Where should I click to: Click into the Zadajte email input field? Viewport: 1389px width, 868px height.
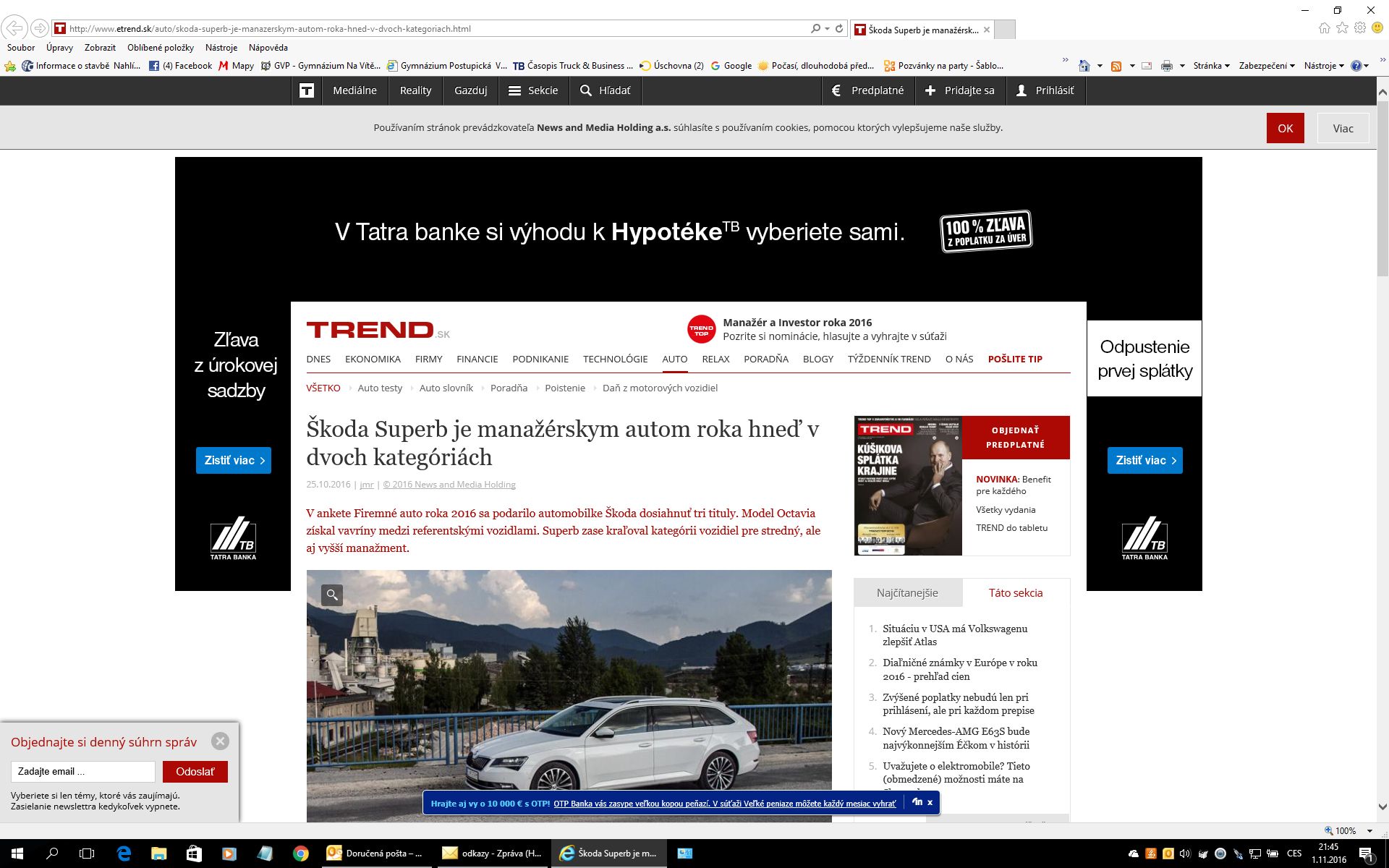click(x=83, y=772)
